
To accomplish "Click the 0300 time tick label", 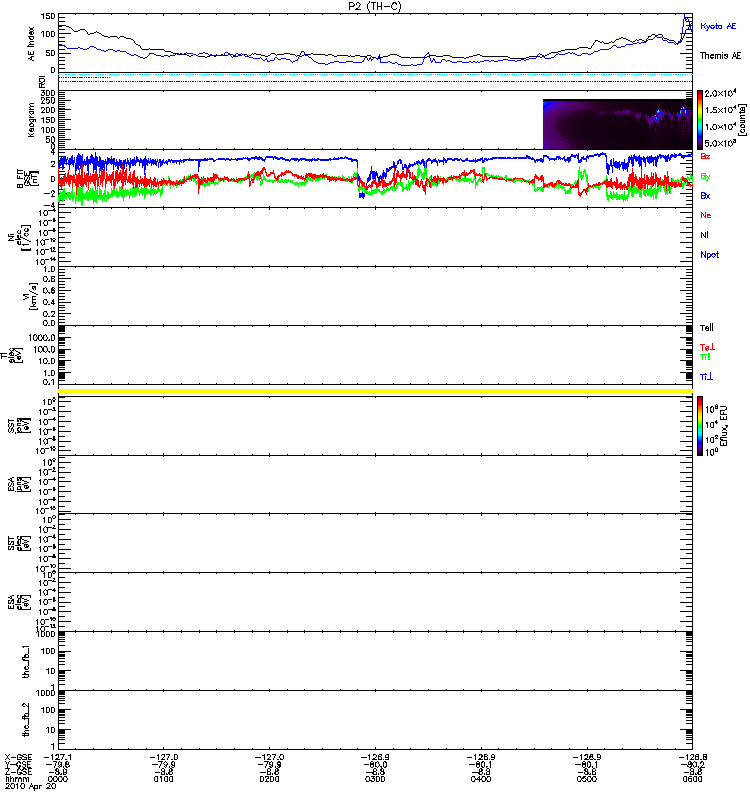I will point(375,779).
